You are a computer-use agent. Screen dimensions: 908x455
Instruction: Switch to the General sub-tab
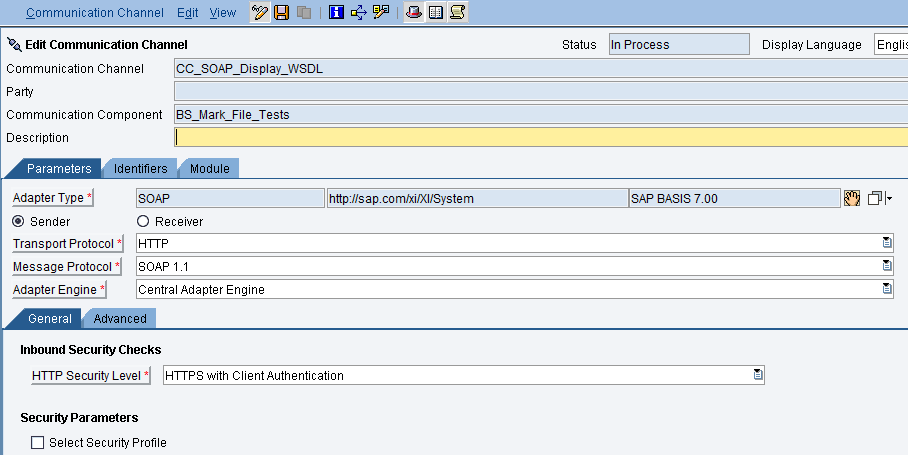tap(50, 318)
